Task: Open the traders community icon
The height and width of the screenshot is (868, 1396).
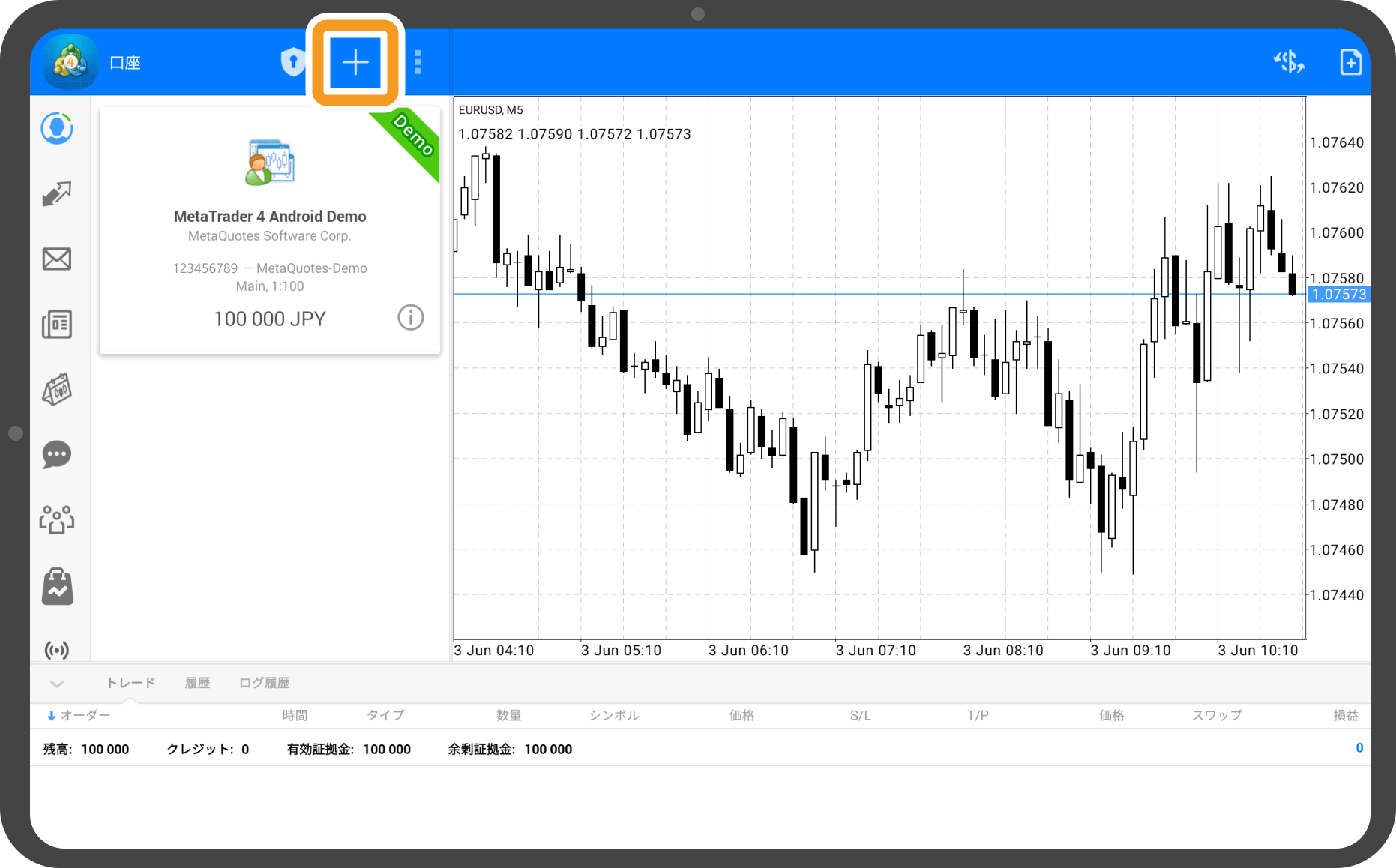Action: pos(57,519)
